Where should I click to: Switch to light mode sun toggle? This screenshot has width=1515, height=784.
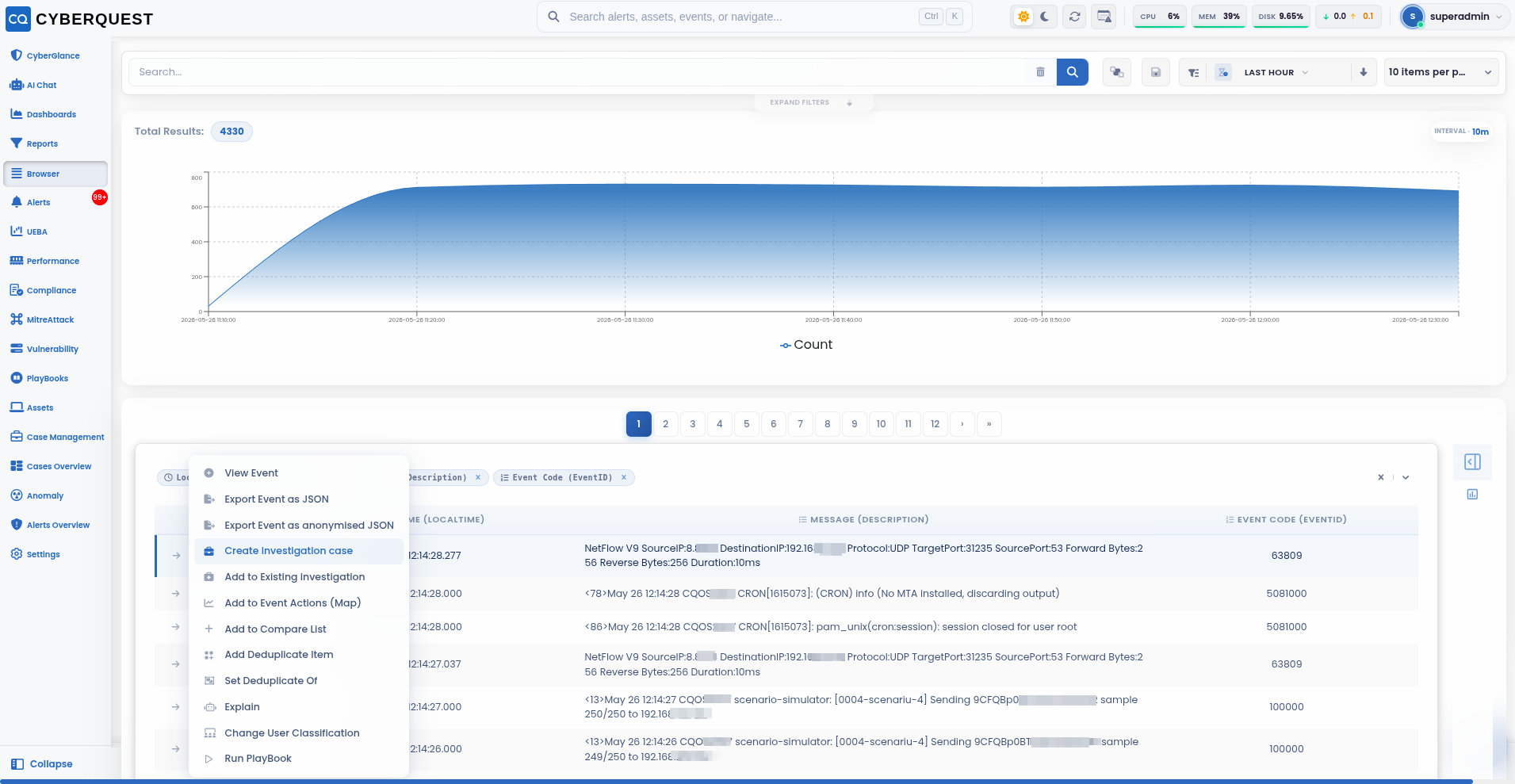tap(1023, 17)
